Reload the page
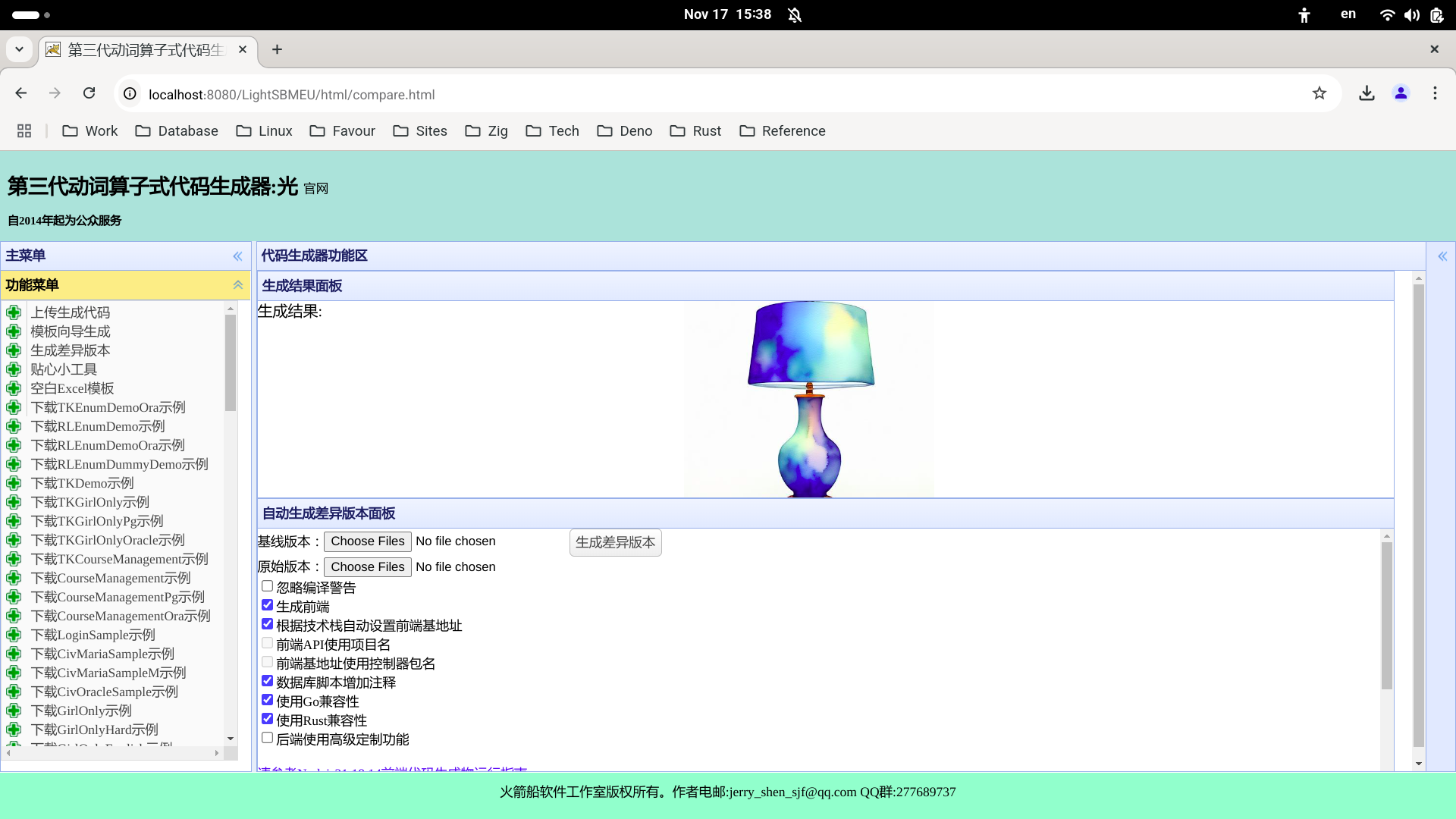 (x=89, y=93)
